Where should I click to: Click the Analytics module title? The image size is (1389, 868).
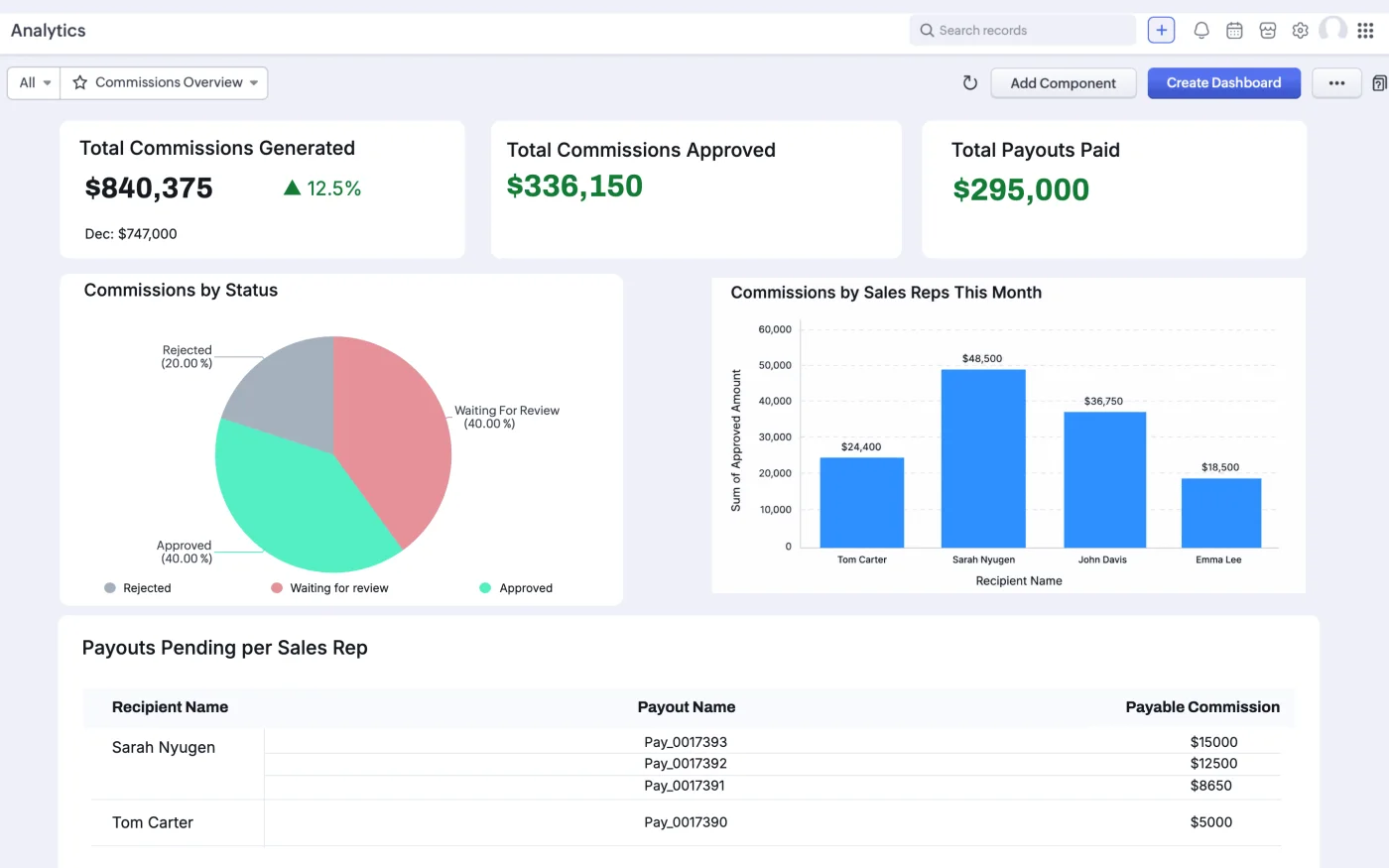pyautogui.click(x=49, y=31)
